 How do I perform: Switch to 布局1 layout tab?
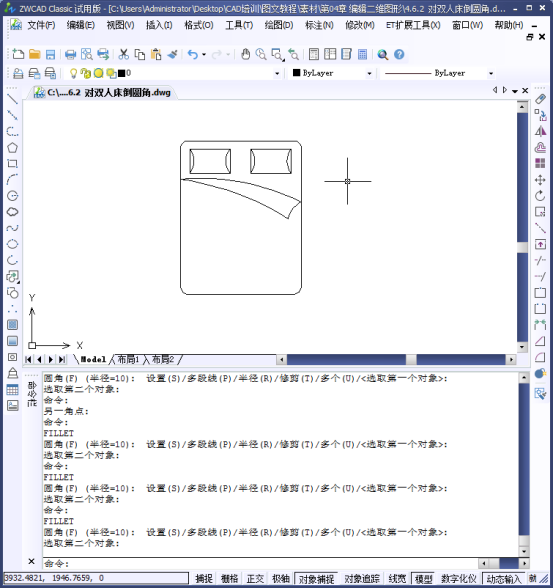click(x=128, y=359)
